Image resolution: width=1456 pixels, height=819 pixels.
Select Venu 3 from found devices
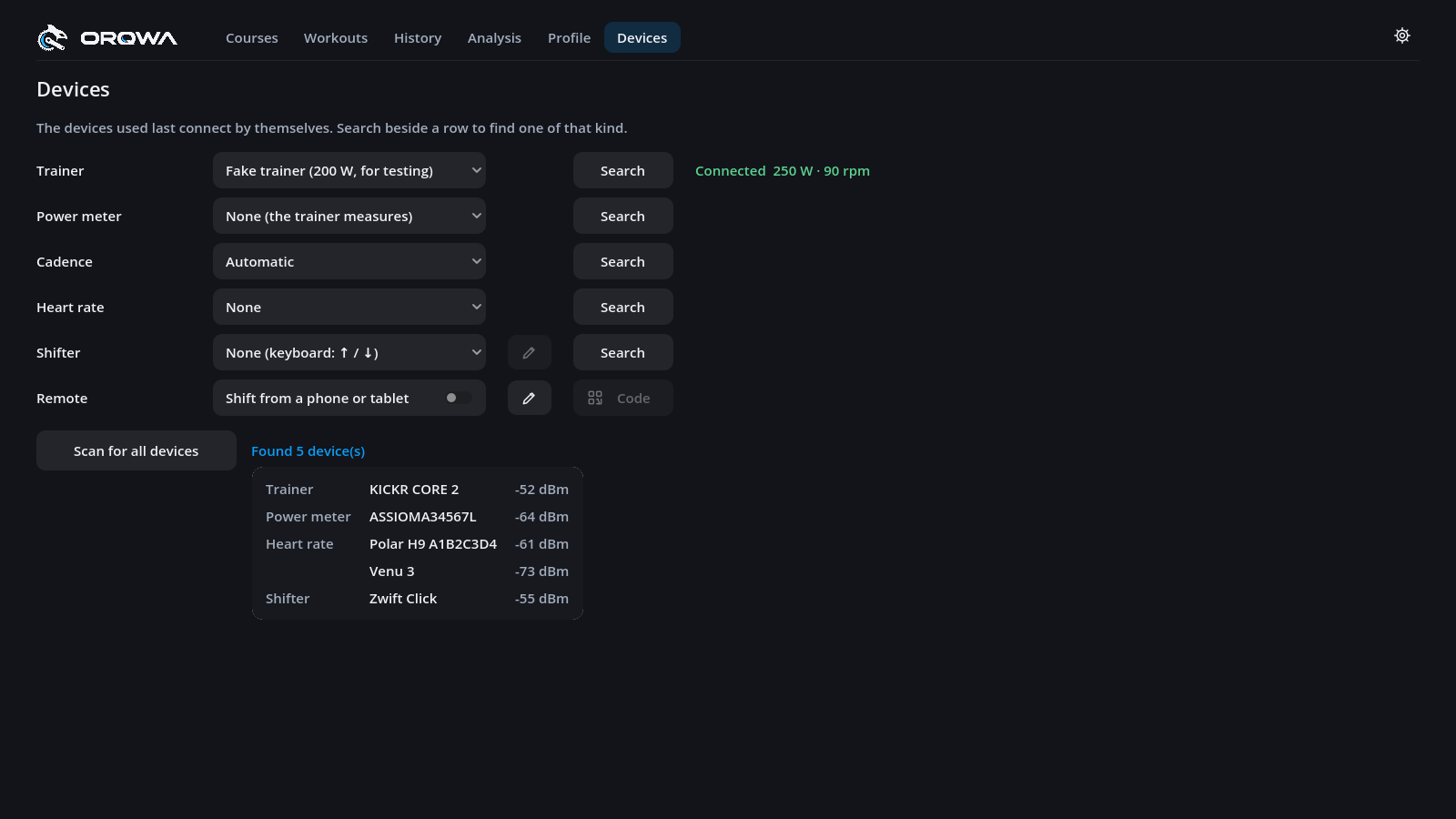[x=392, y=571]
